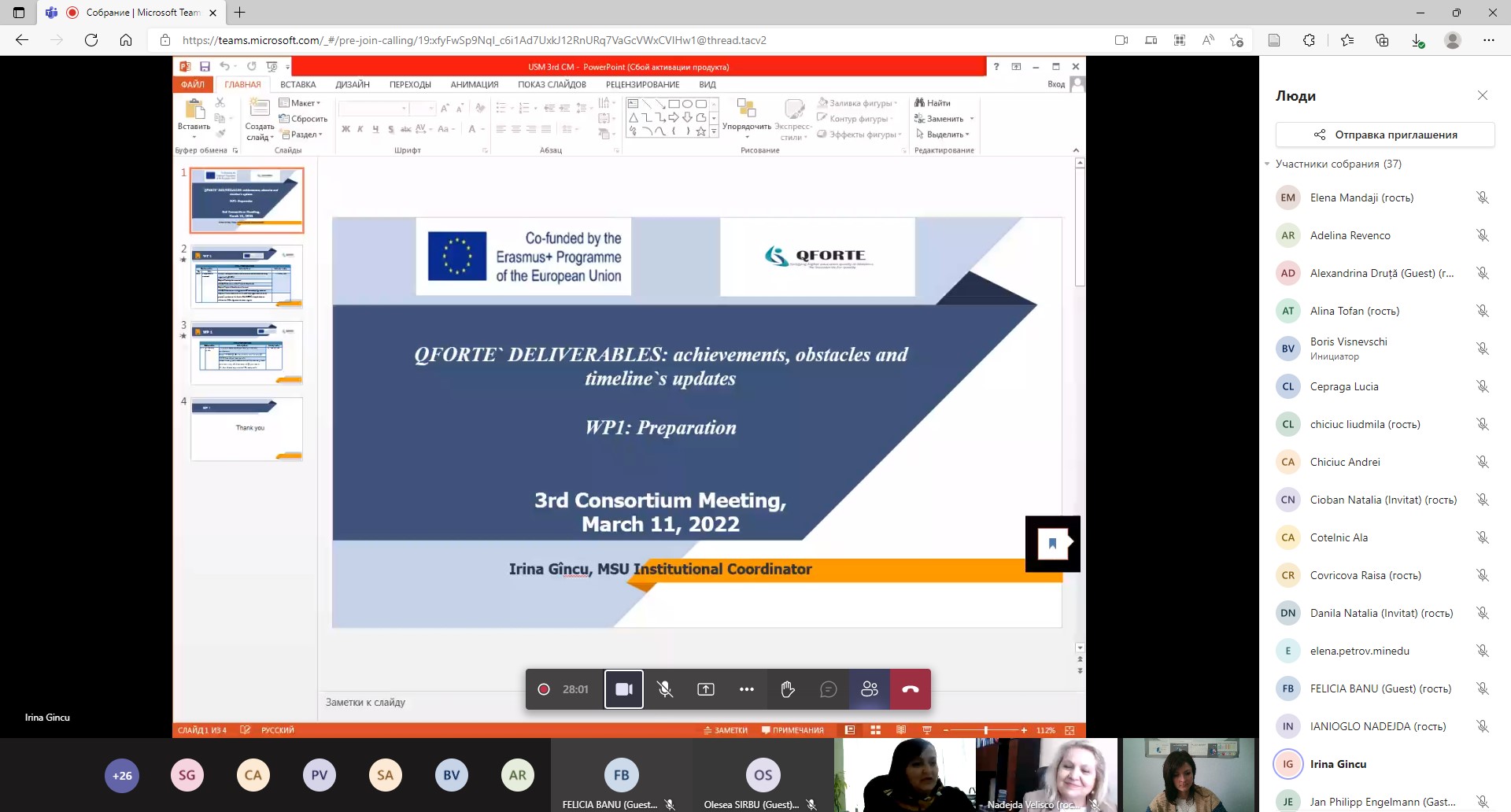Open browser favorites star icon

[x=1347, y=40]
